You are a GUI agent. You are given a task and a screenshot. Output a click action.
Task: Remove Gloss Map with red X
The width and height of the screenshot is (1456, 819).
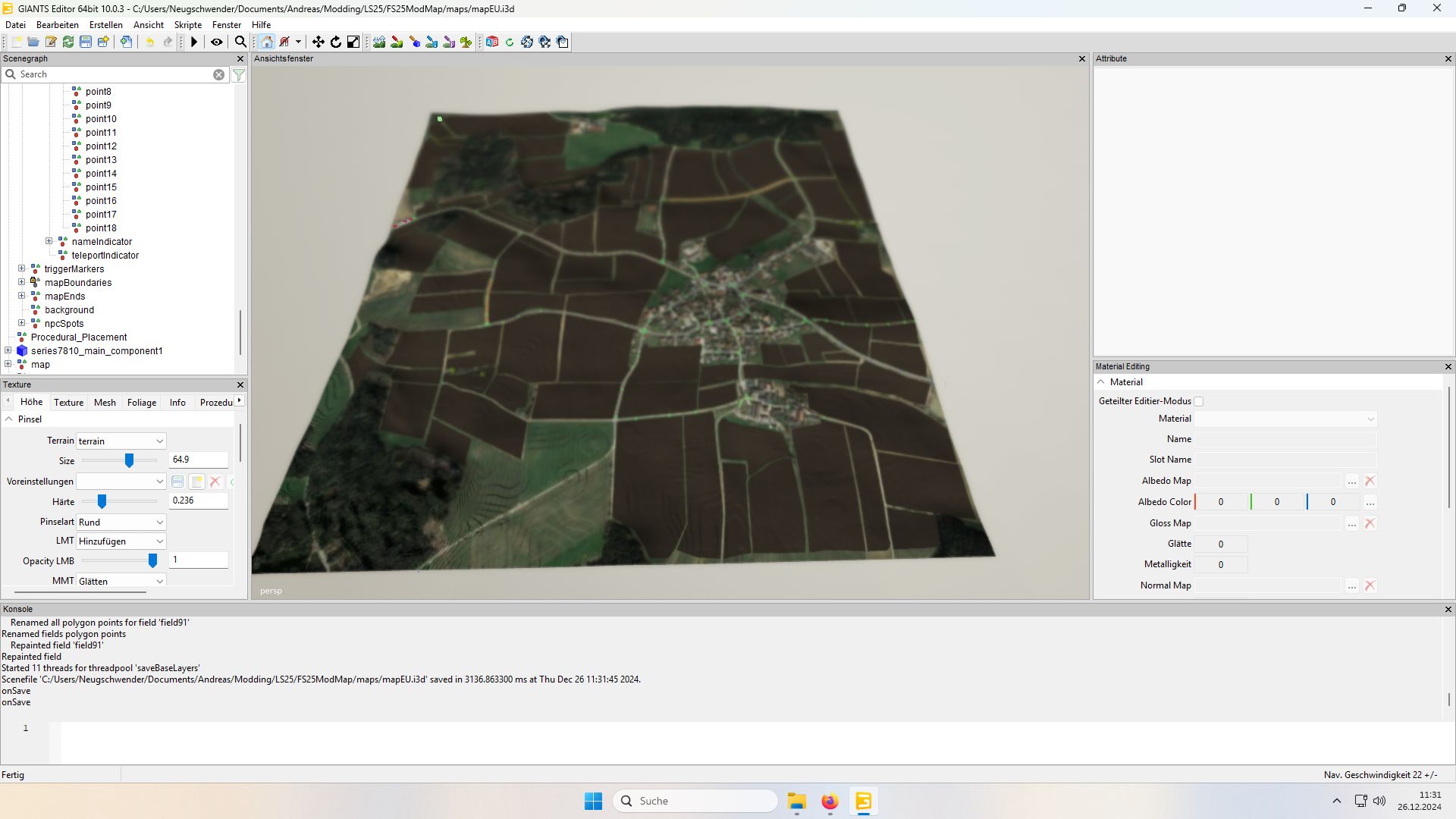click(x=1370, y=523)
